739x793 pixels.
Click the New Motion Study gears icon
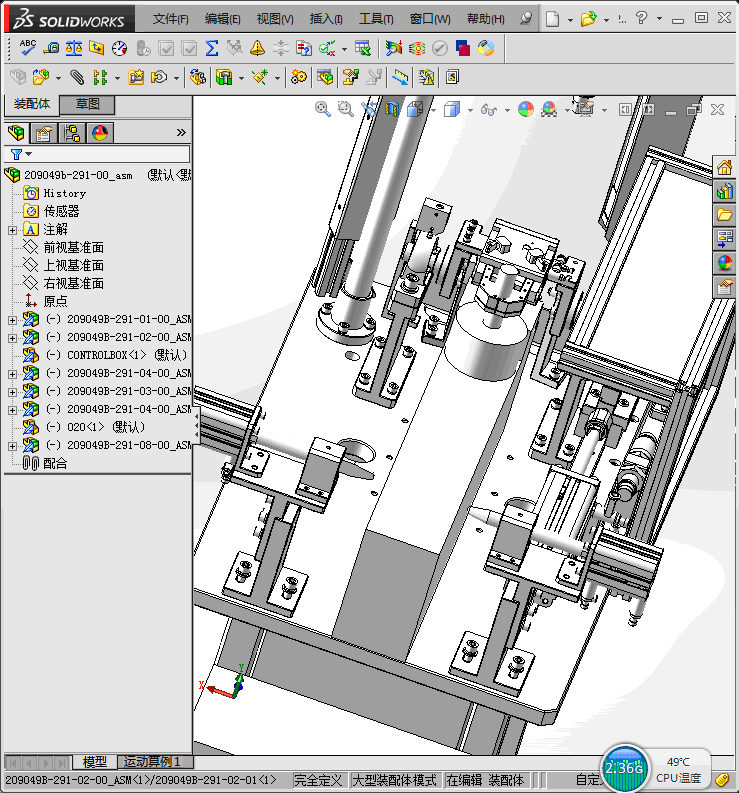click(298, 77)
